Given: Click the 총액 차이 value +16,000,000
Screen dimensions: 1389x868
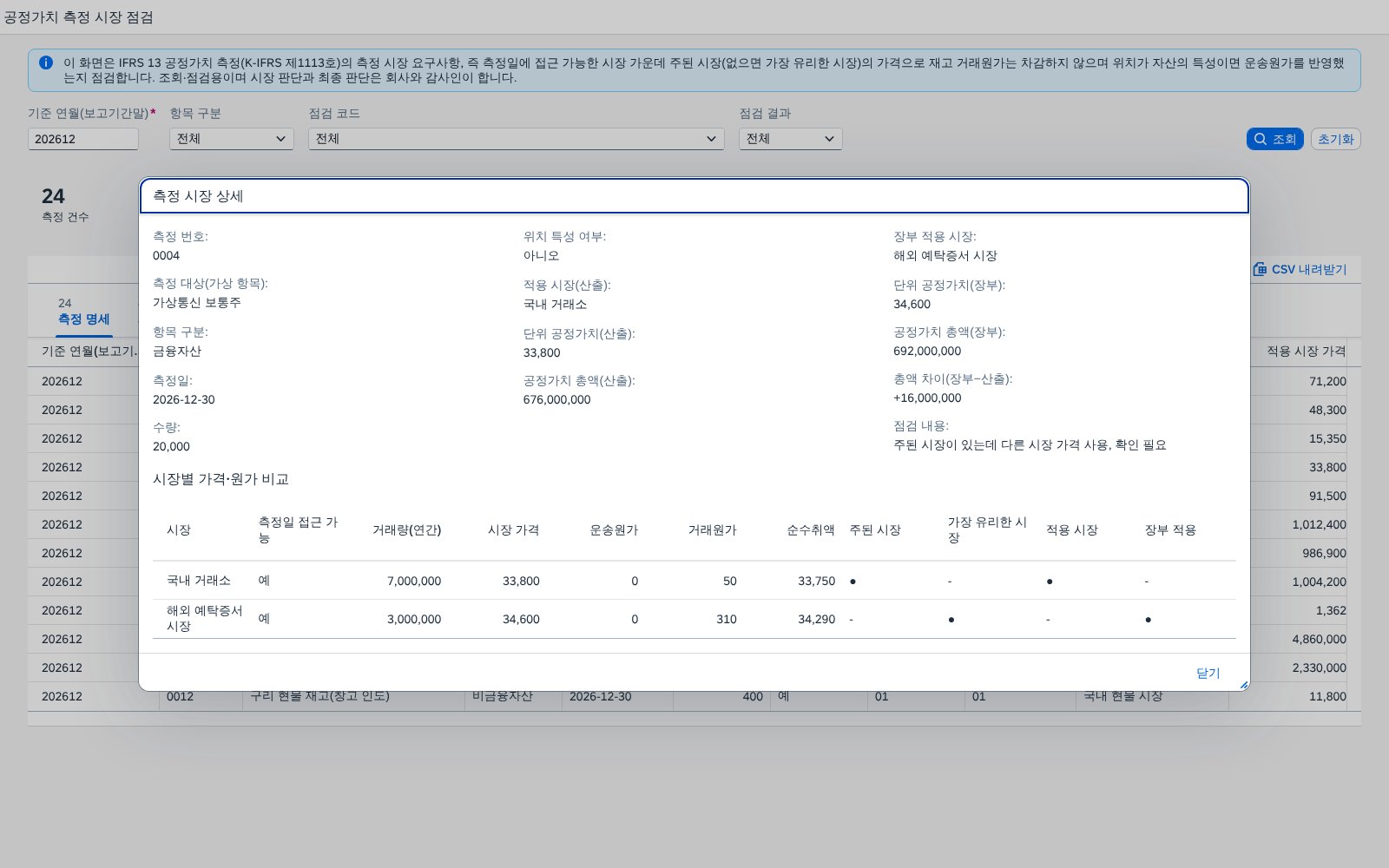Looking at the screenshot, I should 927,398.
